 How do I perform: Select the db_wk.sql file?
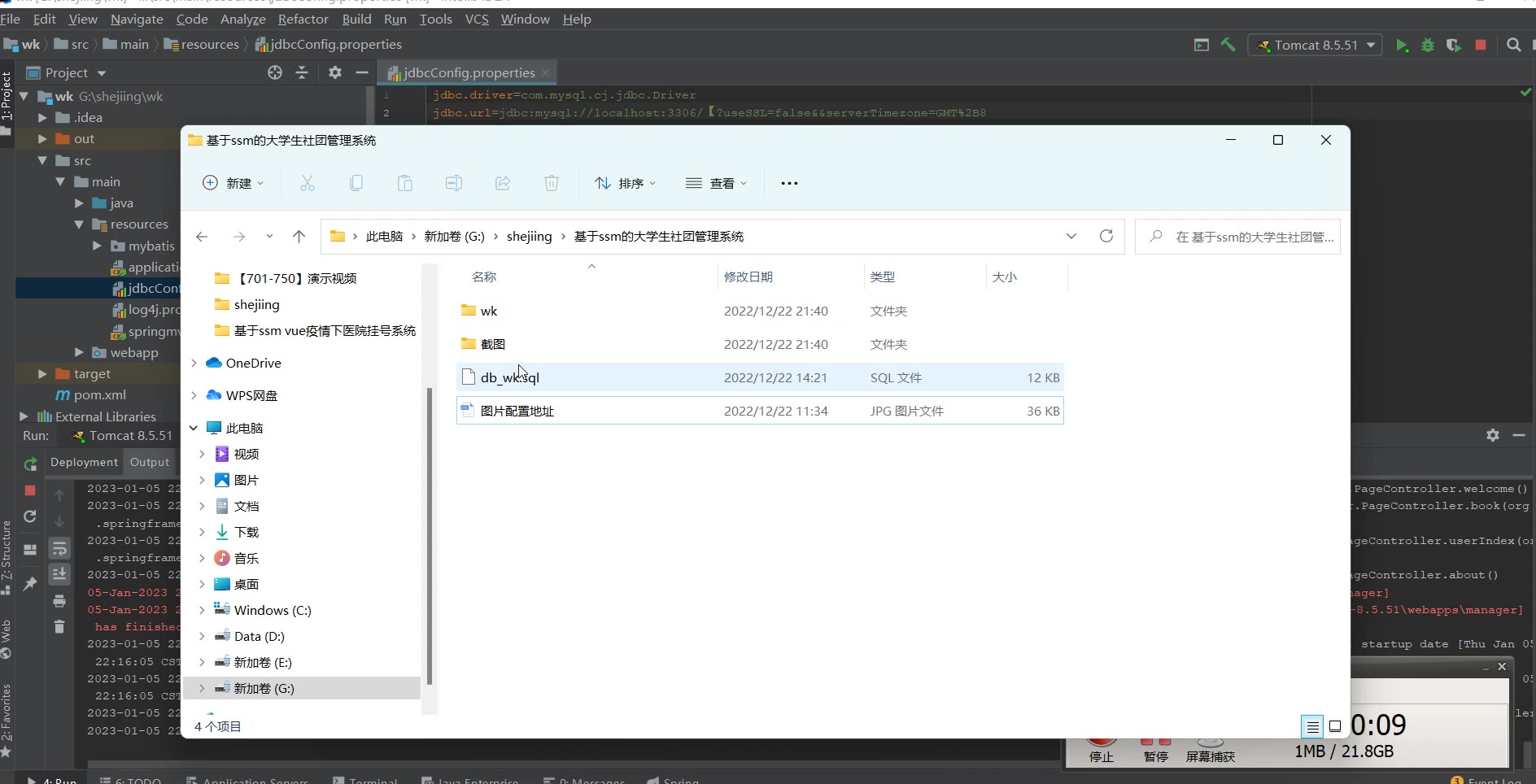[509, 377]
